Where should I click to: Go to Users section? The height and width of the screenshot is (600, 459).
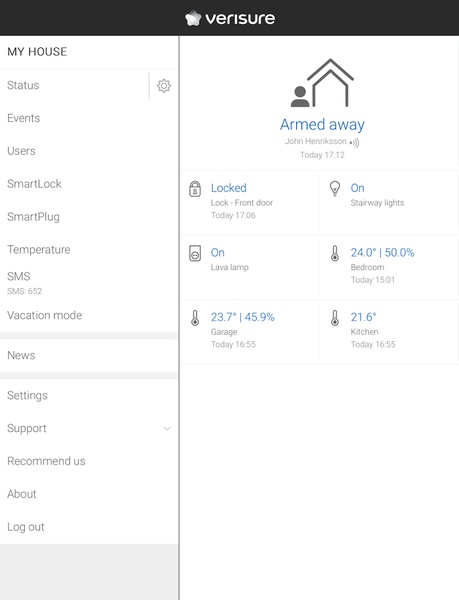click(x=89, y=151)
